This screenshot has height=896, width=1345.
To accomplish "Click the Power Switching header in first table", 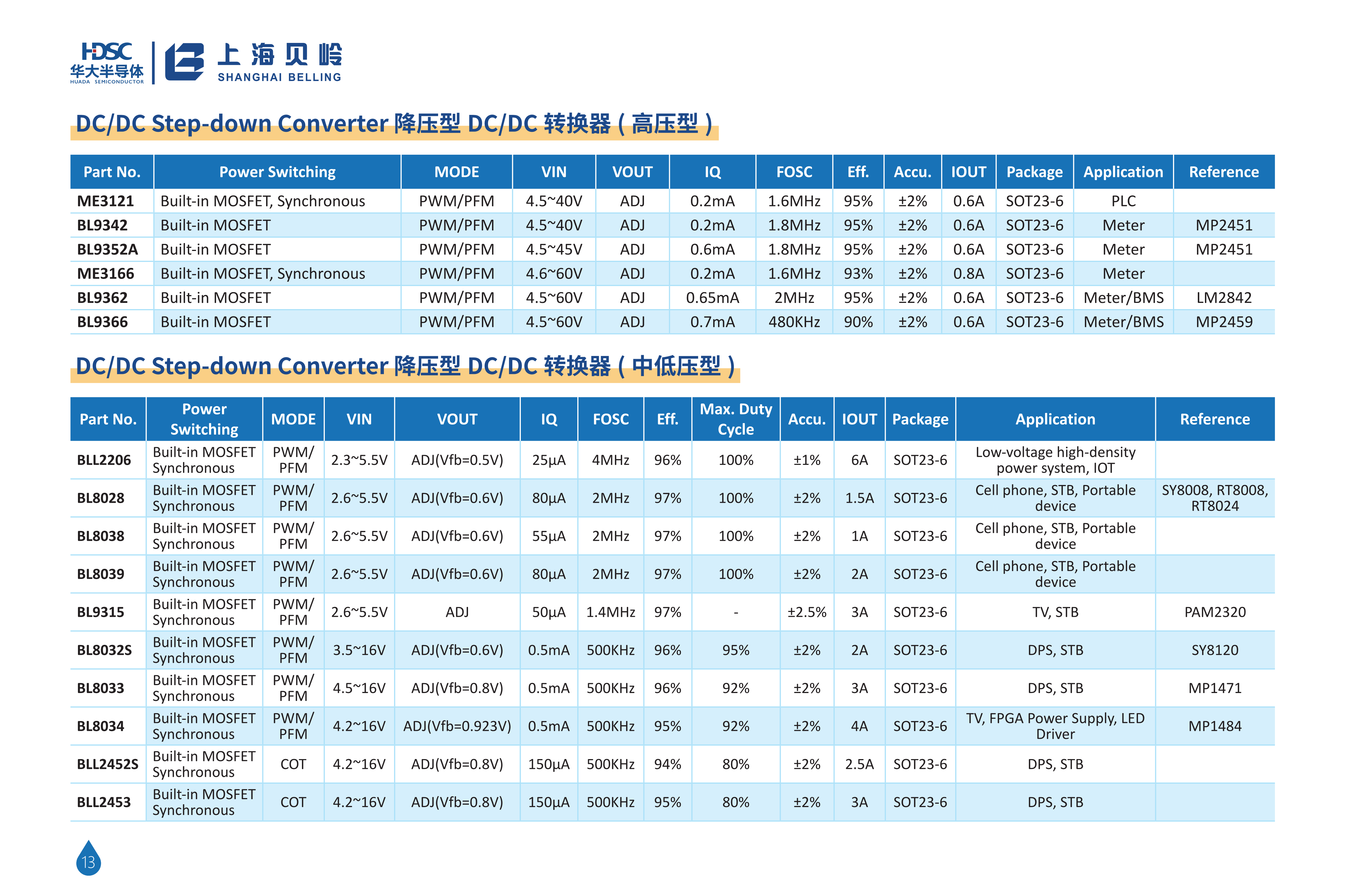I will point(277,172).
